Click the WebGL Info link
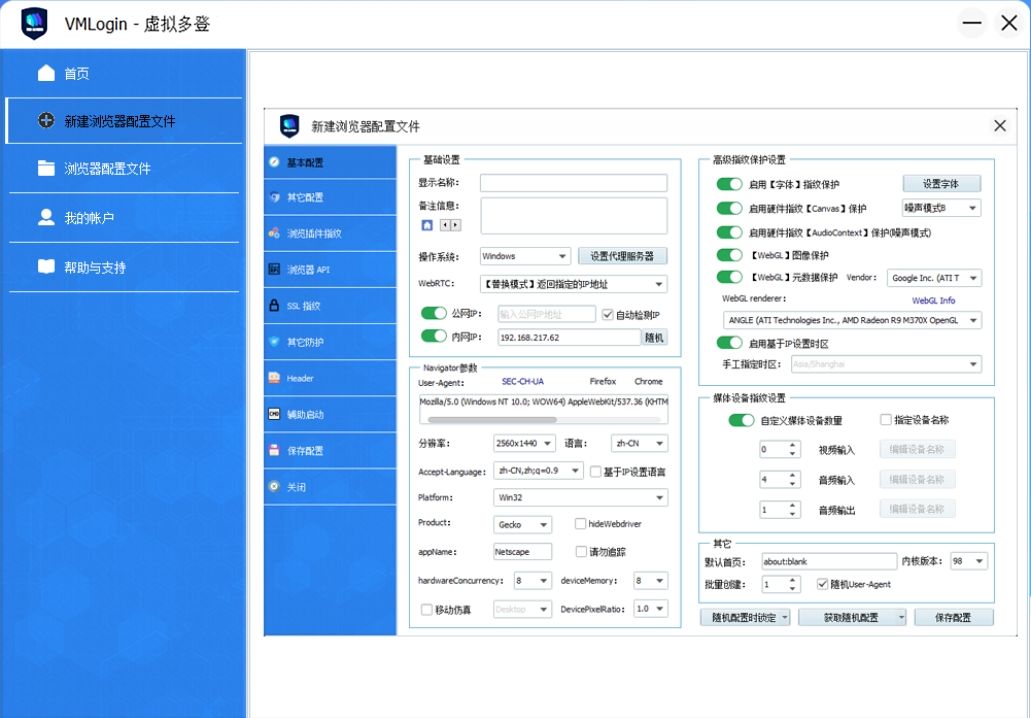This screenshot has height=718, width=1031. [x=932, y=300]
